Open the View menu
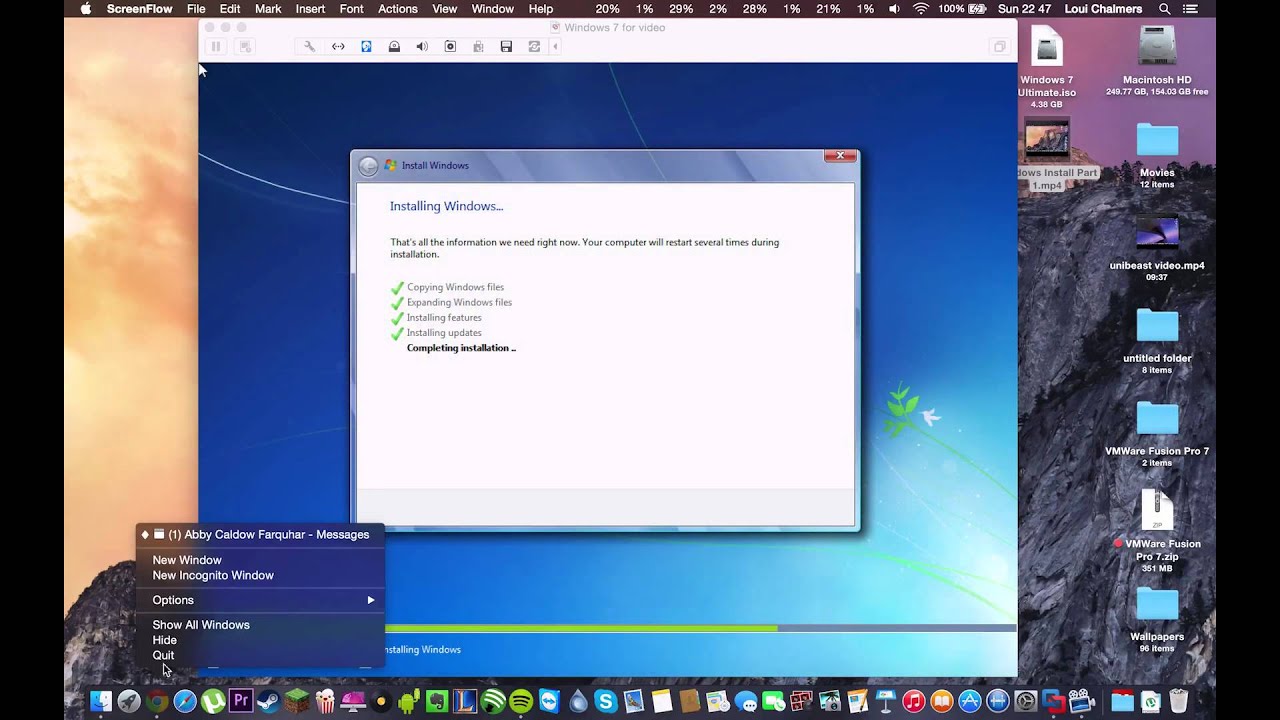This screenshot has height=720, width=1280. click(x=444, y=9)
